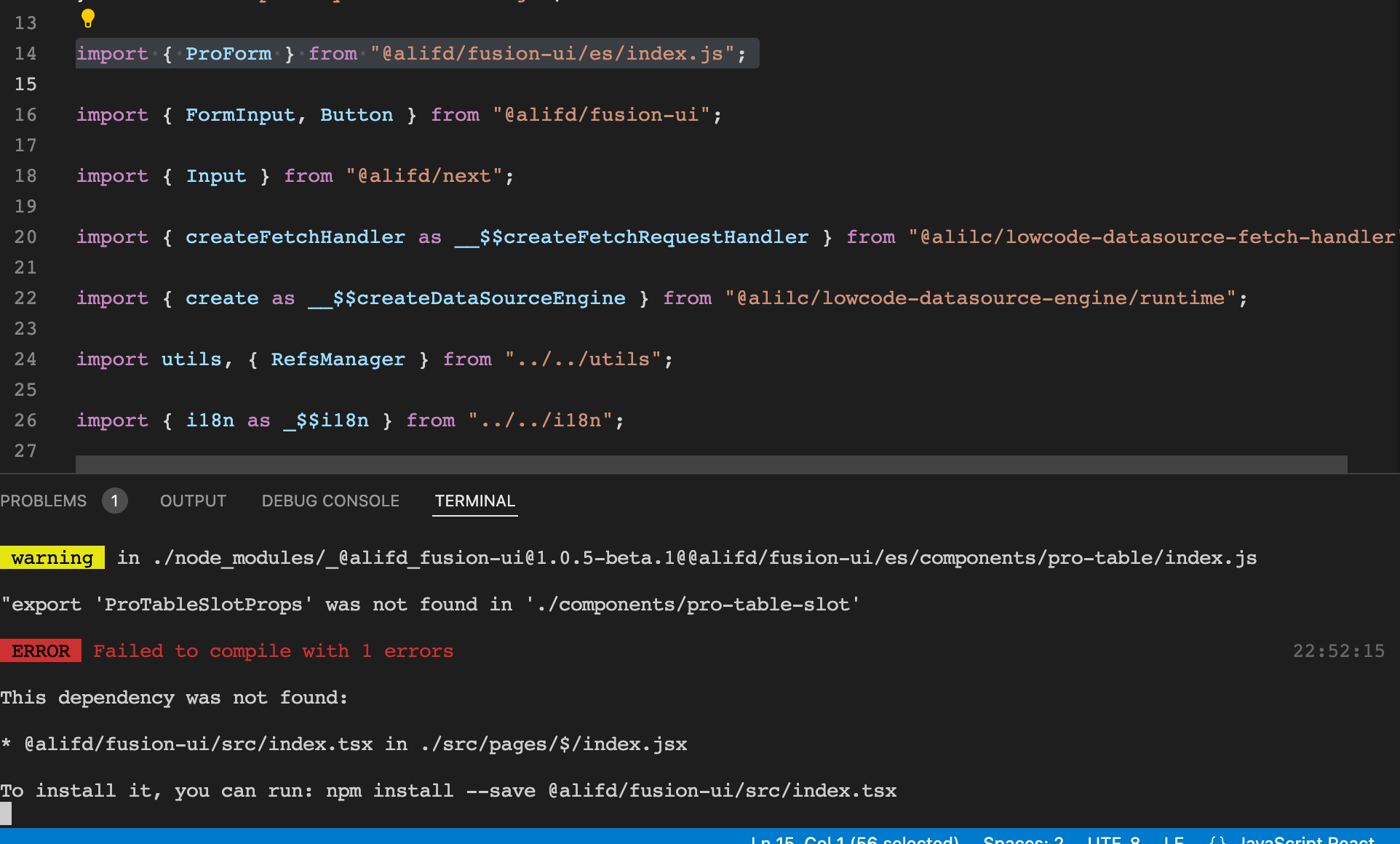The height and width of the screenshot is (844, 1400).
Task: Click __$$createFetchRequestHandler alias on line 20
Action: tap(632, 237)
